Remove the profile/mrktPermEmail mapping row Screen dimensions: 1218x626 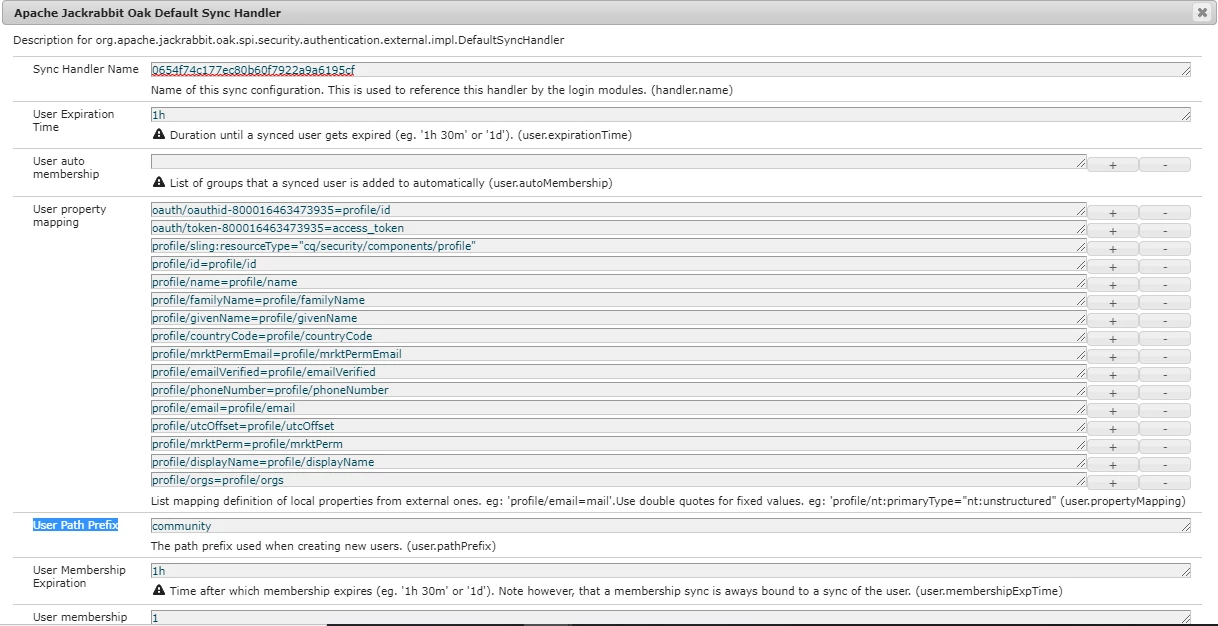(x=1165, y=357)
